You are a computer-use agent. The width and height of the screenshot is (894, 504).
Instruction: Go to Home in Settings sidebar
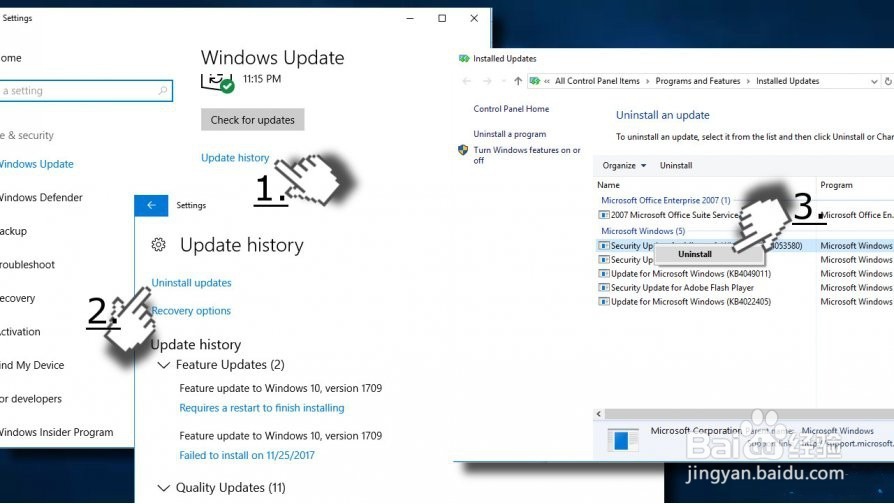tap(11, 58)
